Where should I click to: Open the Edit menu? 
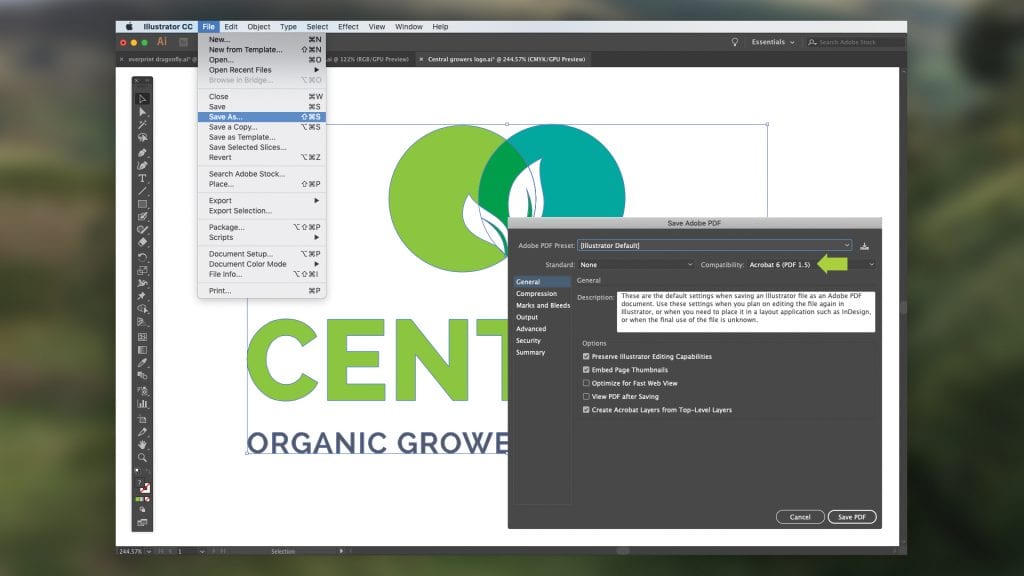pos(231,27)
